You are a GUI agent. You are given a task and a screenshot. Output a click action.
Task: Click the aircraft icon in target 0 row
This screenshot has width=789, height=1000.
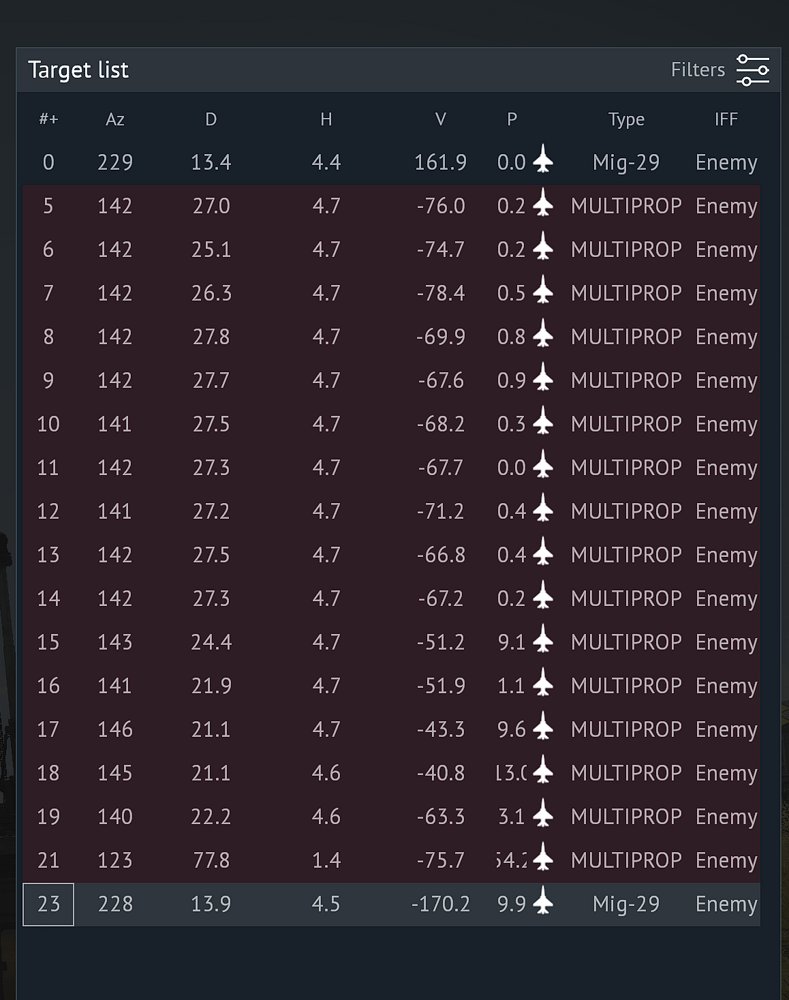pyautogui.click(x=543, y=162)
